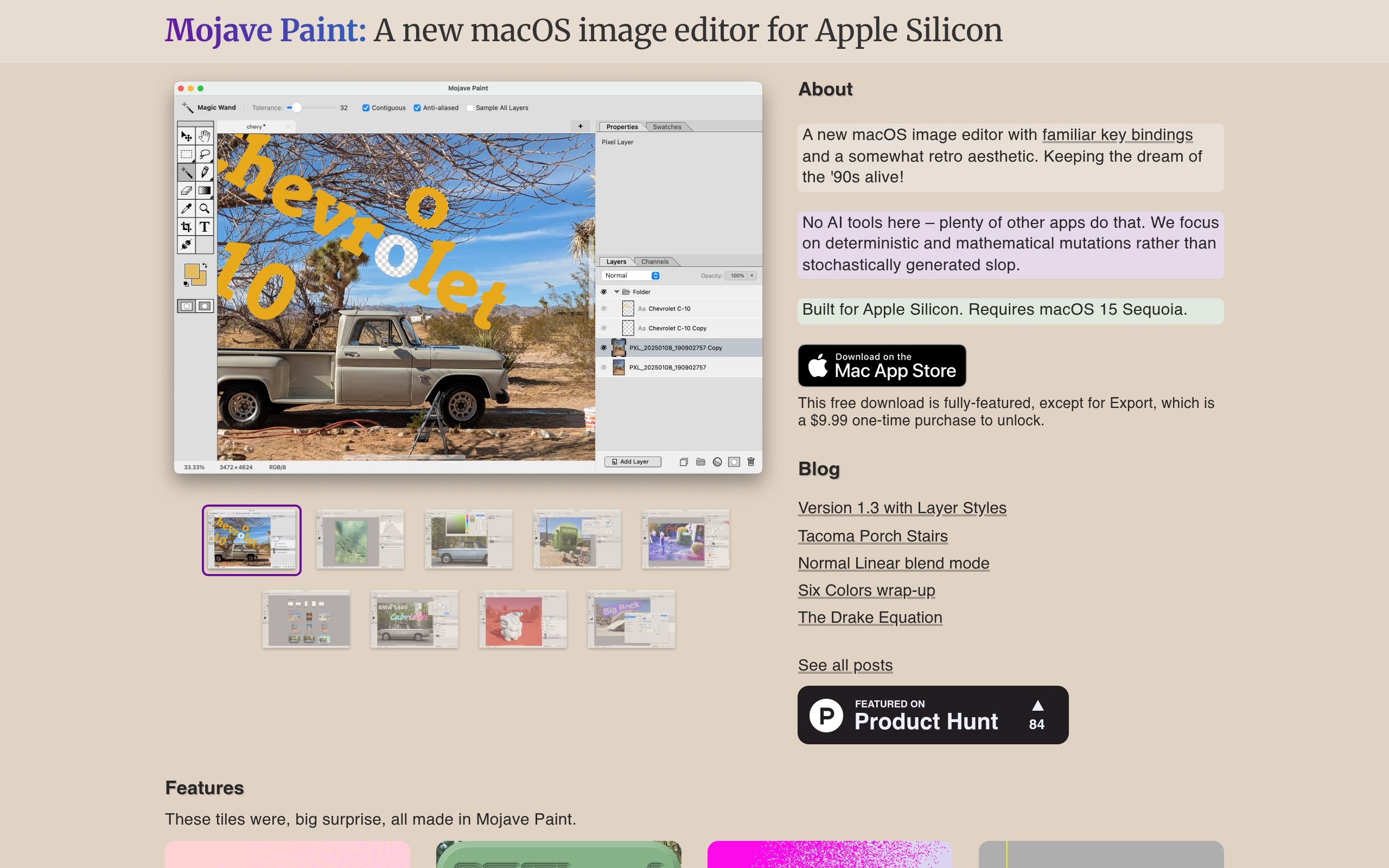Click the duplicate layer icon
Image resolution: width=1389 pixels, height=868 pixels.
(684, 462)
